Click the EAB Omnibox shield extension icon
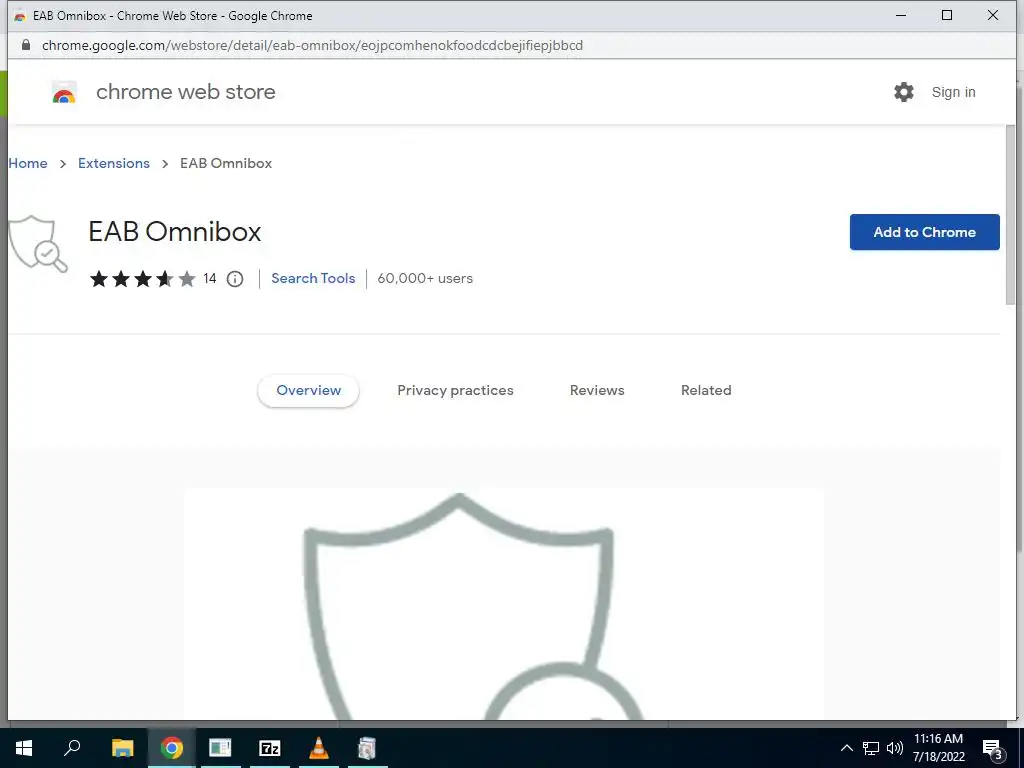The width and height of the screenshot is (1024, 768). [x=37, y=244]
